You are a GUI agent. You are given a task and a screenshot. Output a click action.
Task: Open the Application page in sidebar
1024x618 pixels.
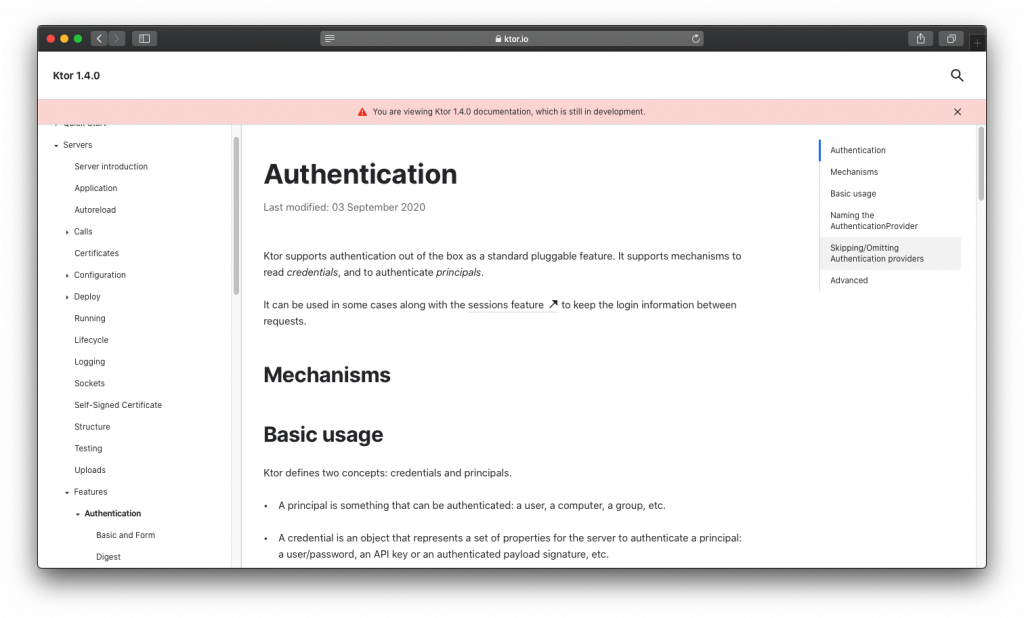[x=96, y=188]
